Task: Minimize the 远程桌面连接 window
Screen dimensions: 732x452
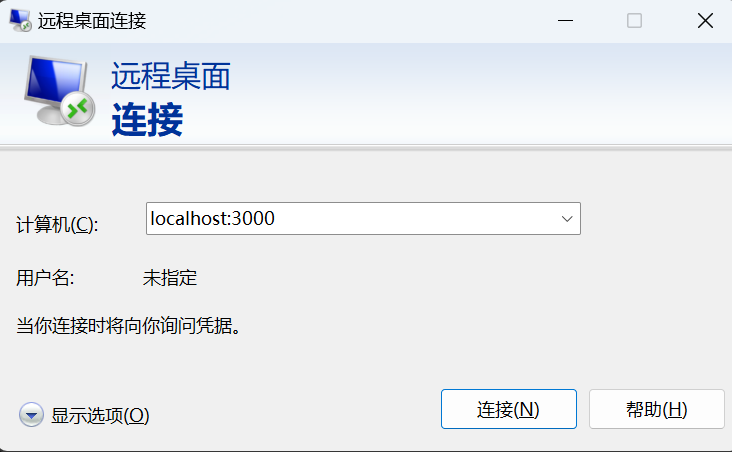Action: click(x=565, y=21)
